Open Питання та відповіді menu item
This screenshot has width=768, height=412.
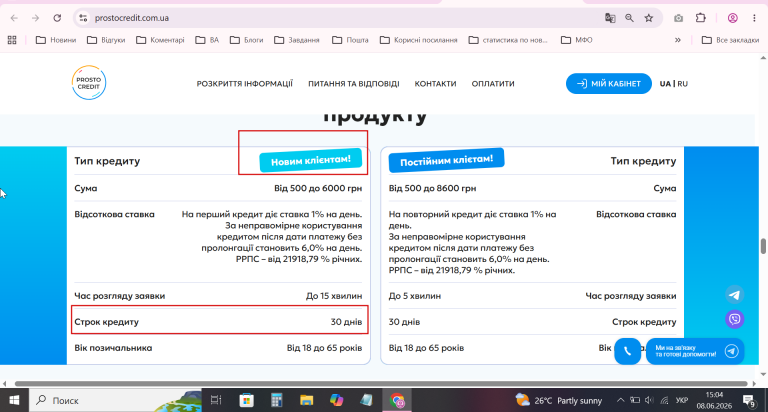pos(354,84)
